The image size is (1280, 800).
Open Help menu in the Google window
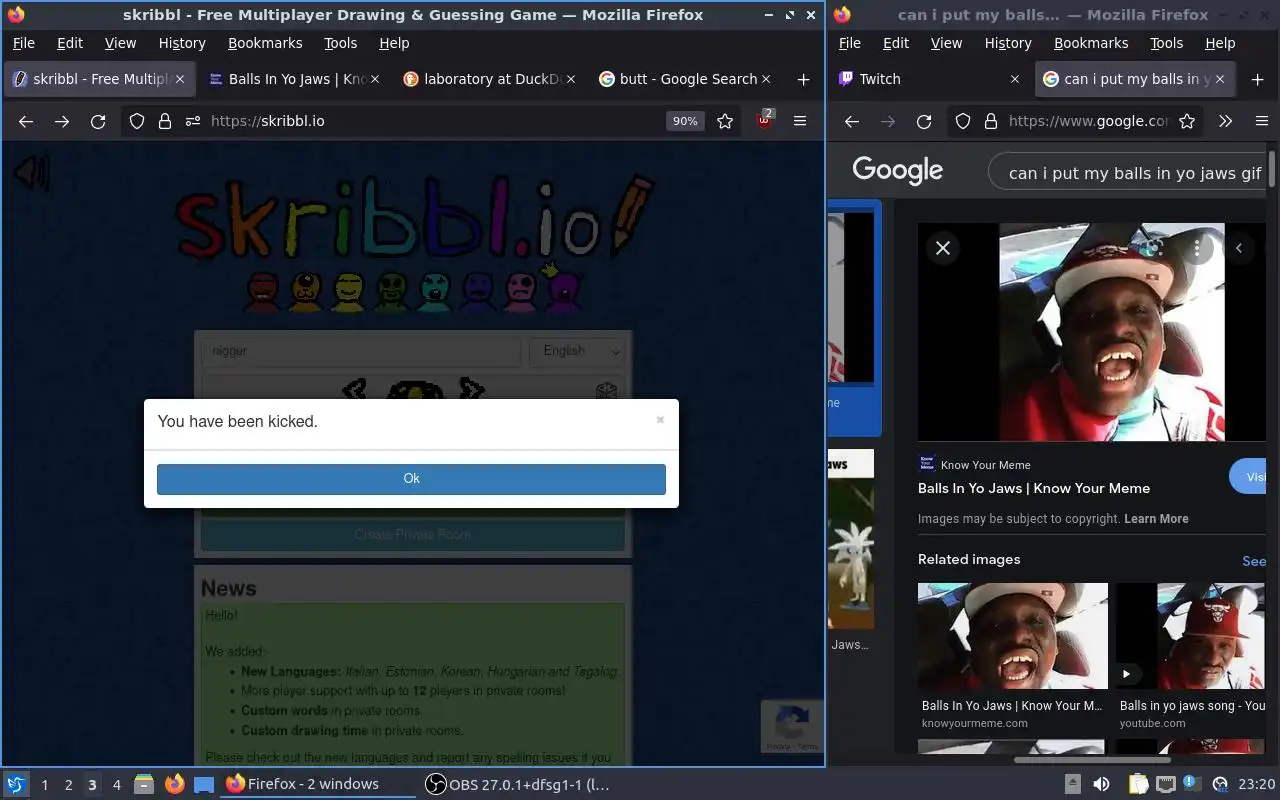tap(1220, 43)
